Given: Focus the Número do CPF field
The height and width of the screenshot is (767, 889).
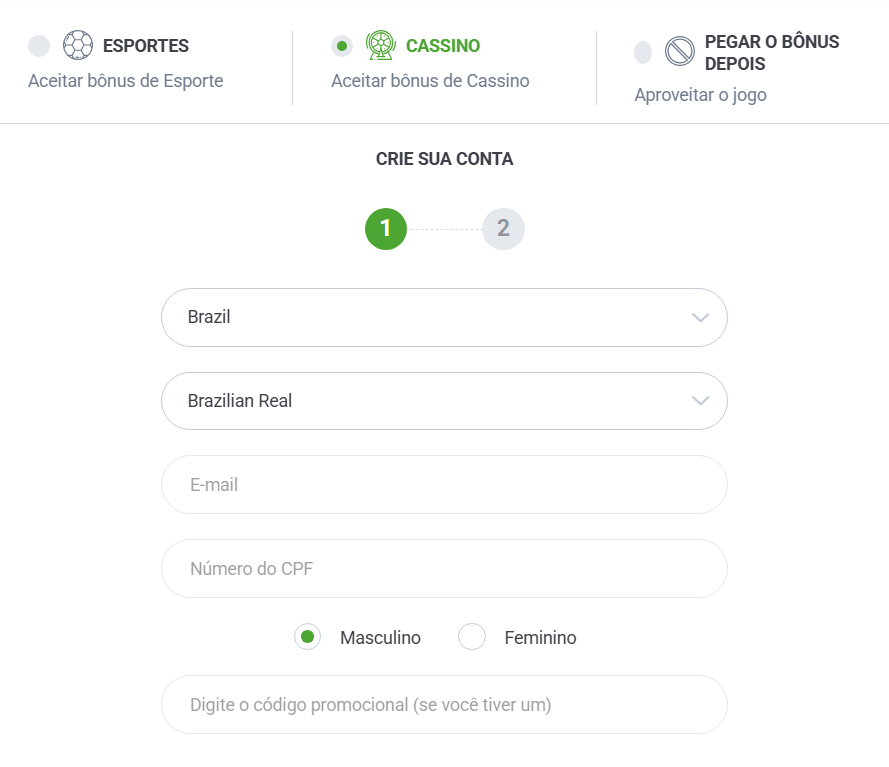Looking at the screenshot, I should click(x=444, y=569).
